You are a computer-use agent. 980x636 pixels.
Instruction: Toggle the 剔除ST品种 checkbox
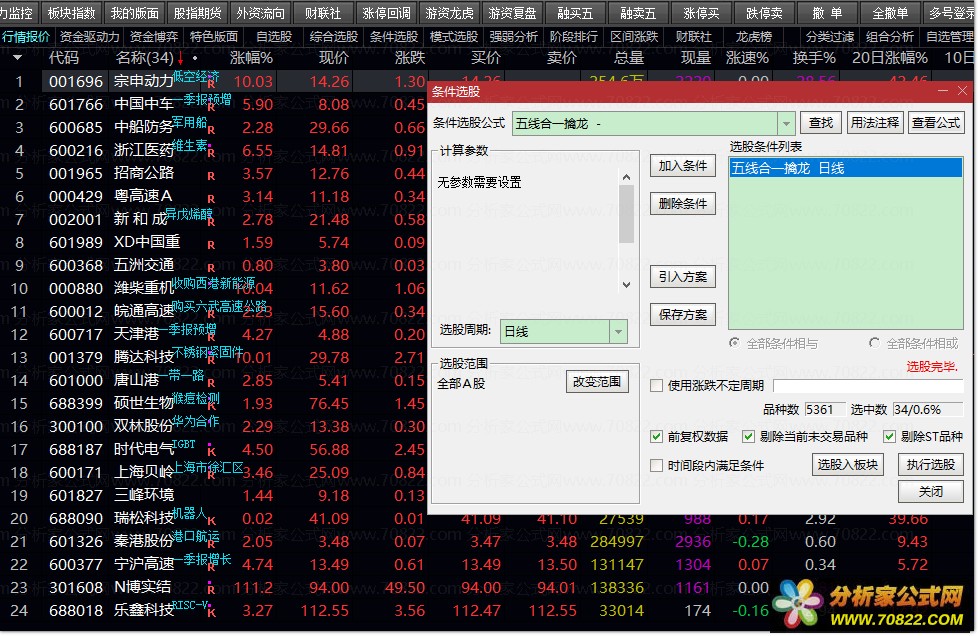click(889, 436)
